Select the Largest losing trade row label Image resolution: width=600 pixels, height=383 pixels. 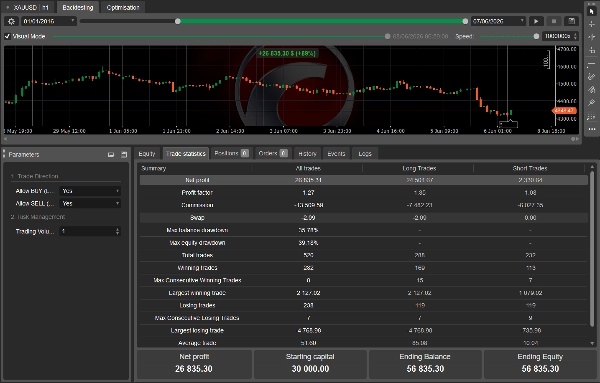(197, 331)
